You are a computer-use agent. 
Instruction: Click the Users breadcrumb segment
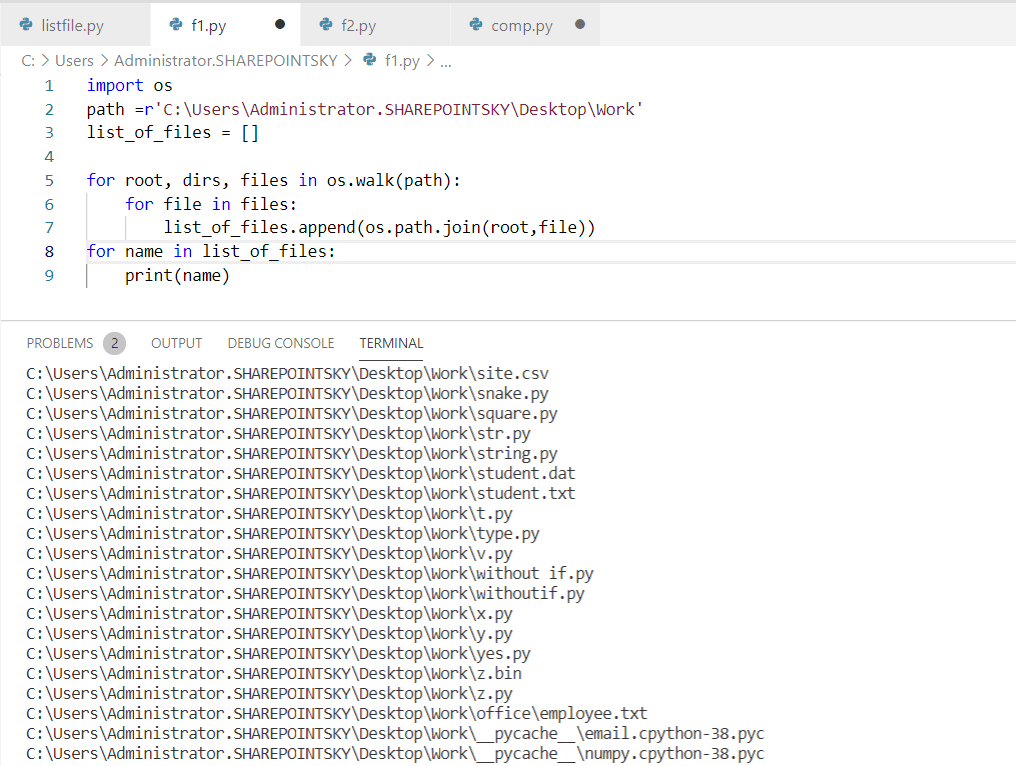(x=75, y=61)
